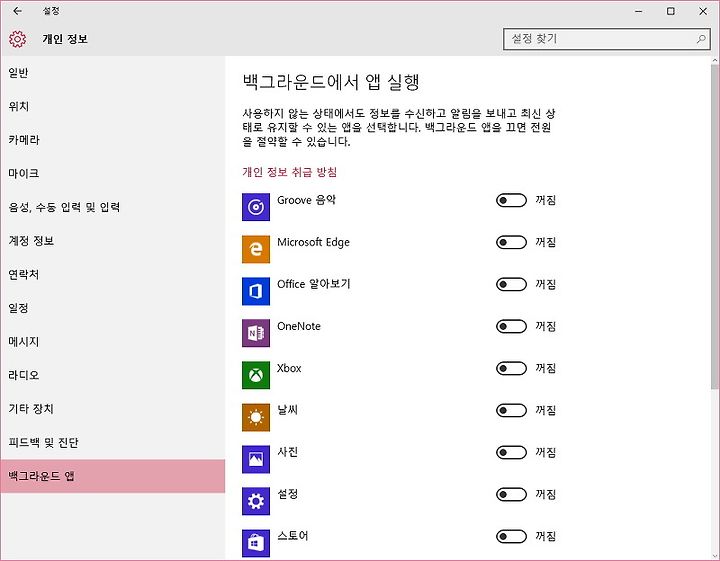Select 연락처 in the sidebar
Image resolution: width=720 pixels, height=561 pixels.
[112, 274]
